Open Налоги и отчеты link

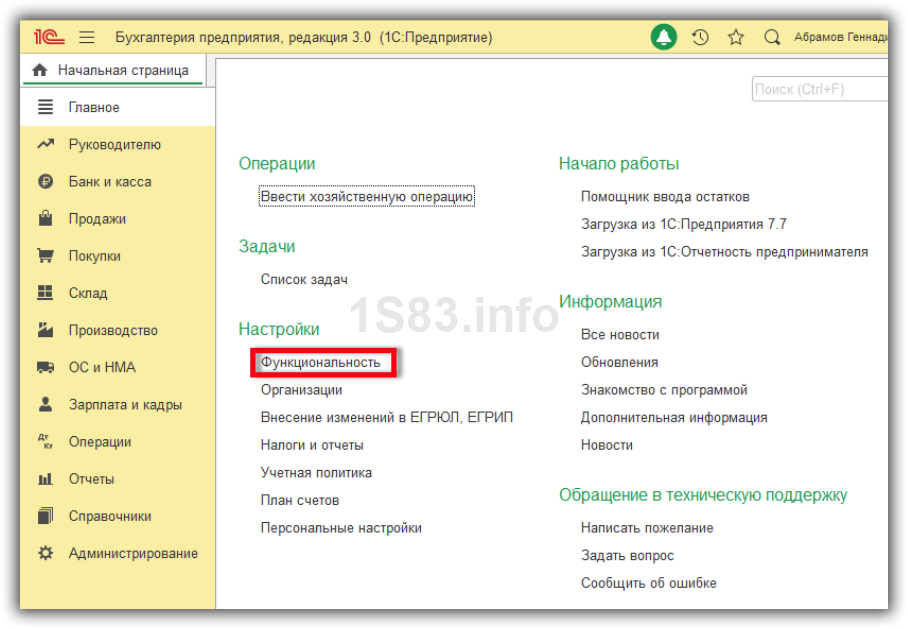pyautogui.click(x=312, y=445)
